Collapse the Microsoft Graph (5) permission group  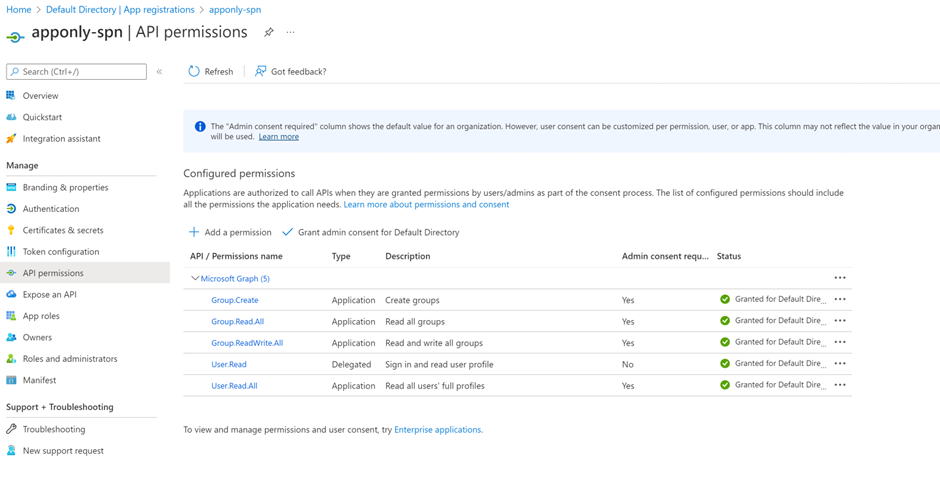click(x=195, y=279)
